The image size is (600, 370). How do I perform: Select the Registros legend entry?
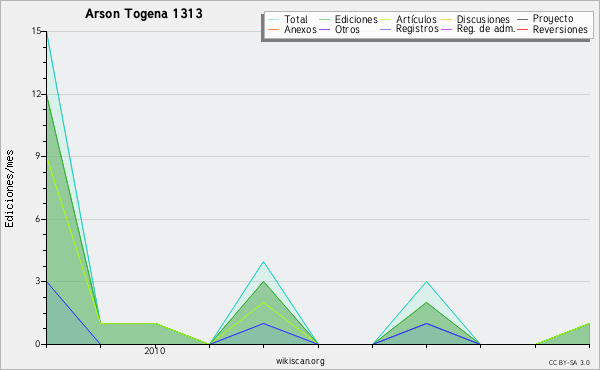(x=417, y=29)
